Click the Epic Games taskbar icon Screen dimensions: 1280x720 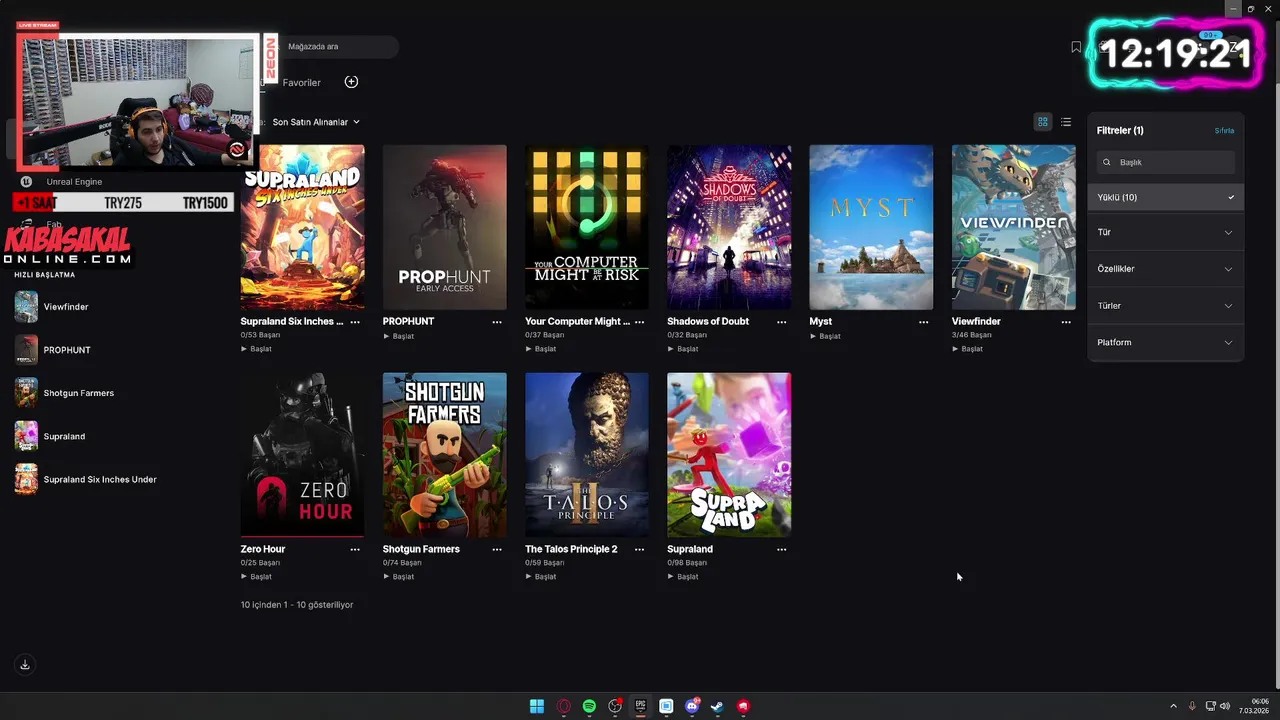coord(640,706)
